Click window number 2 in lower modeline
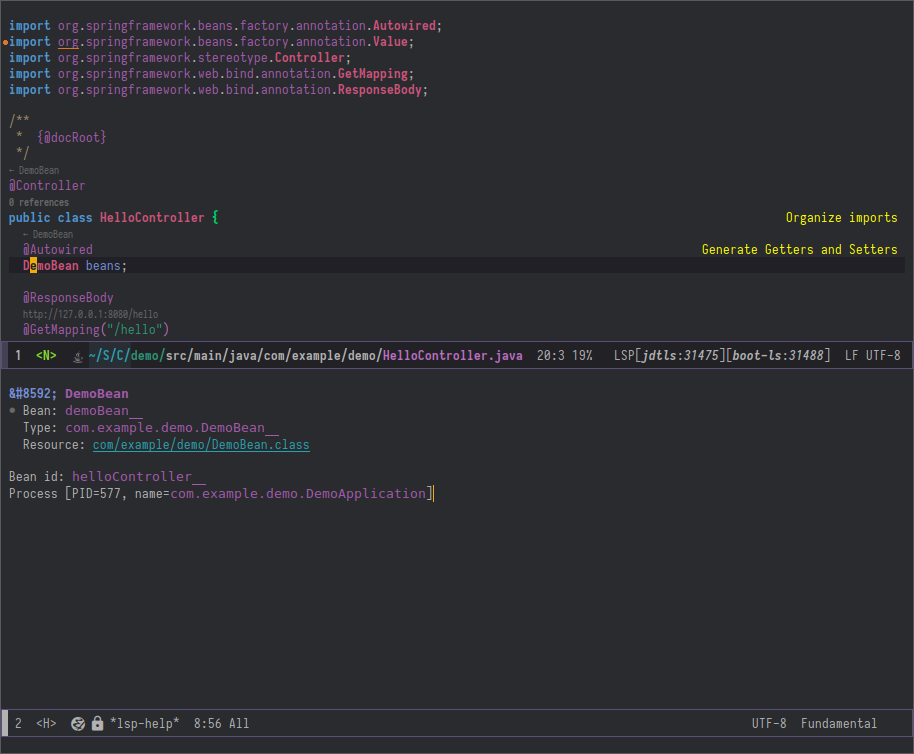 (19, 724)
